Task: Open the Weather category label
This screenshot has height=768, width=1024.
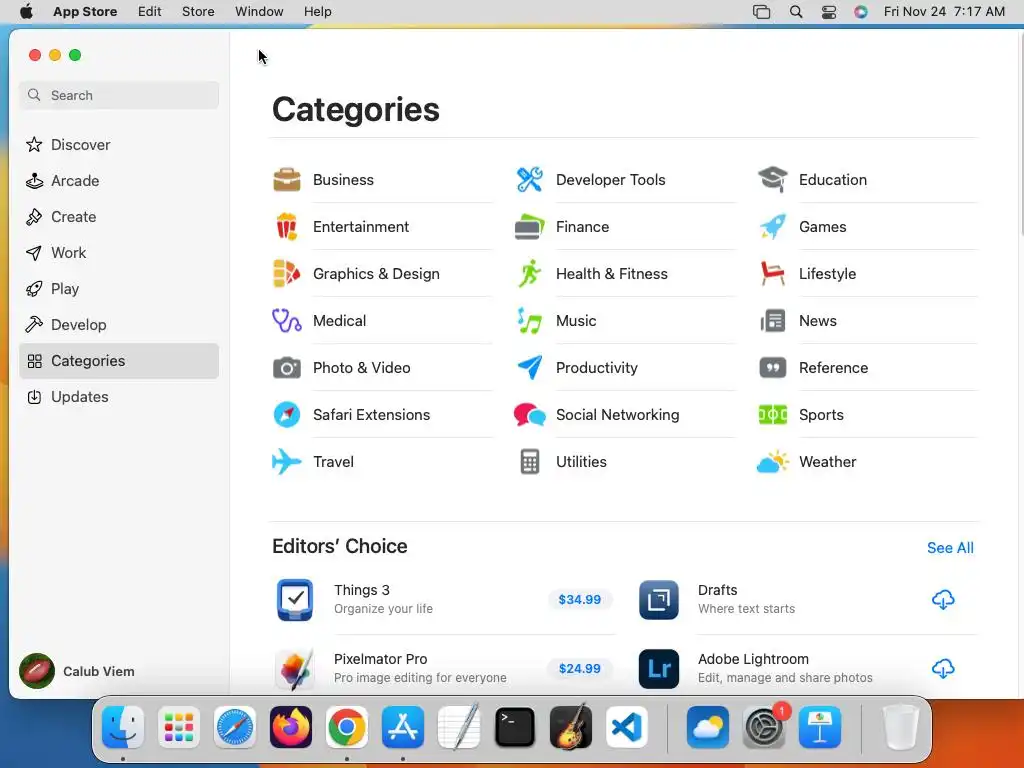Action: [827, 462]
